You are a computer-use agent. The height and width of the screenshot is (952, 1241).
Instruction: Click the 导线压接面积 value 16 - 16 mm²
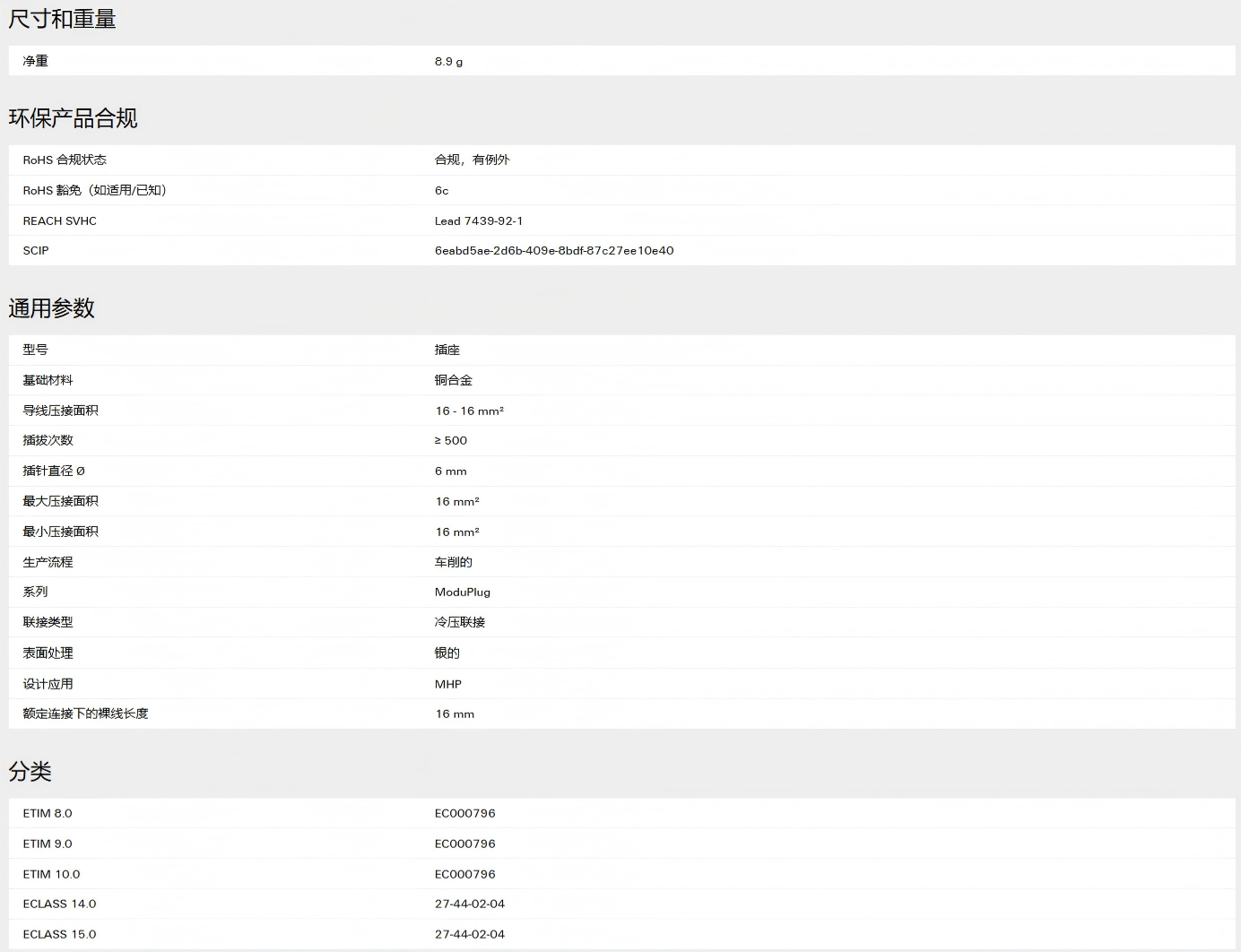[469, 411]
